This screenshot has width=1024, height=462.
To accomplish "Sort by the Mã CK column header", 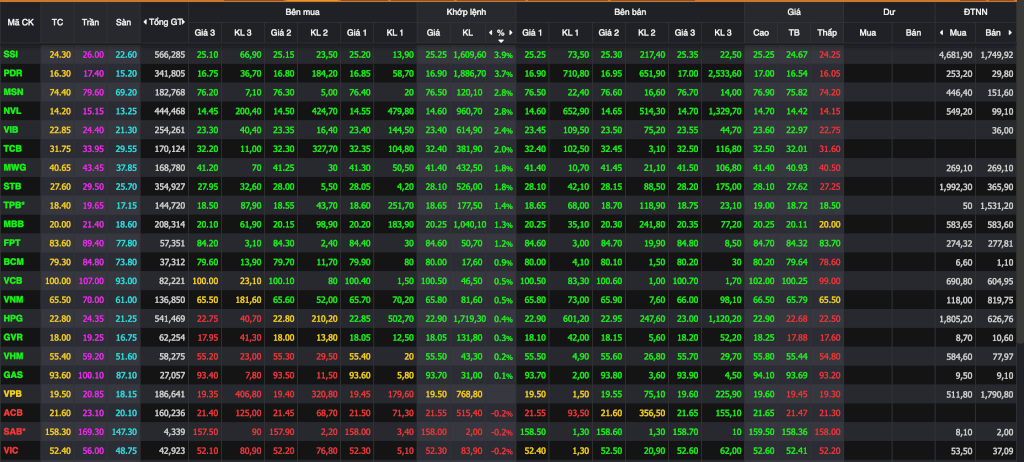I will [x=21, y=22].
